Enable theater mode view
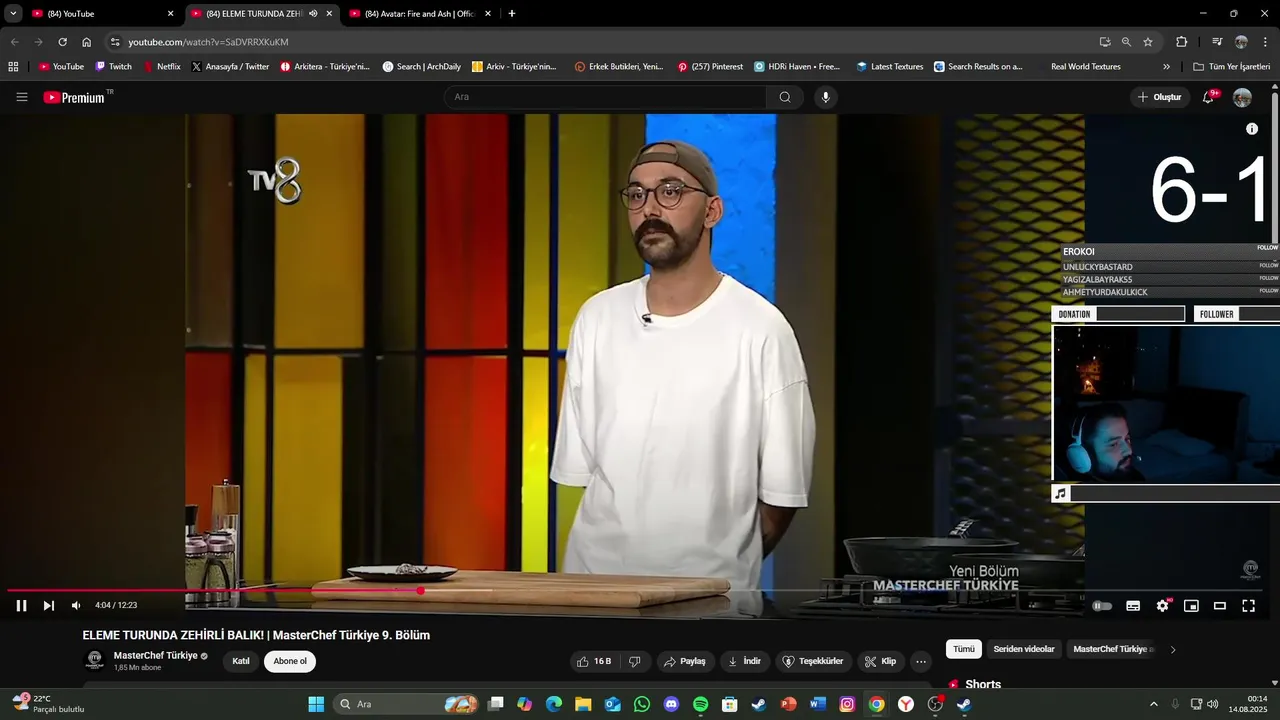1280x720 pixels. (x=1220, y=605)
